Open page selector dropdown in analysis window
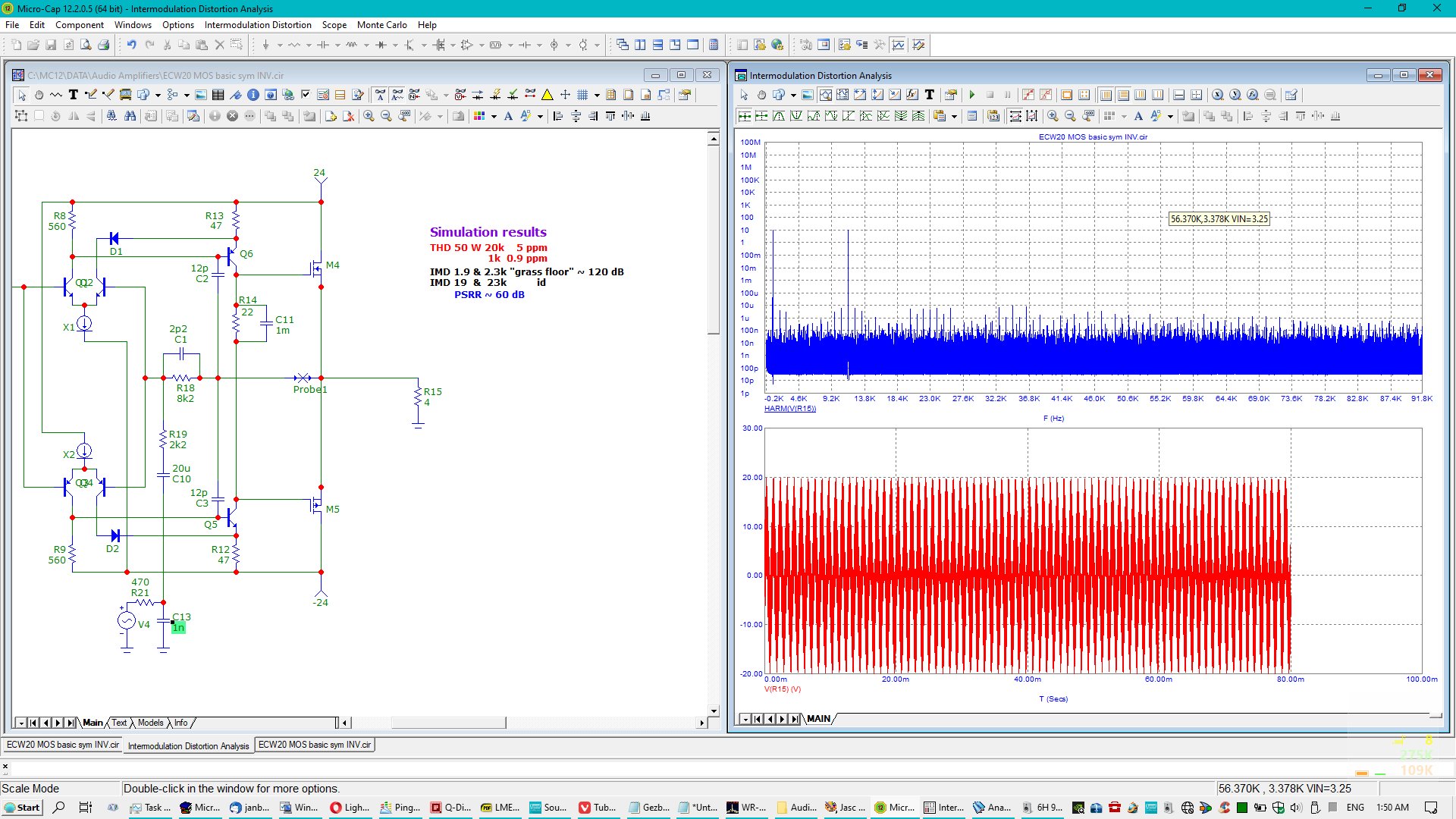This screenshot has width=1456, height=819. click(745, 719)
